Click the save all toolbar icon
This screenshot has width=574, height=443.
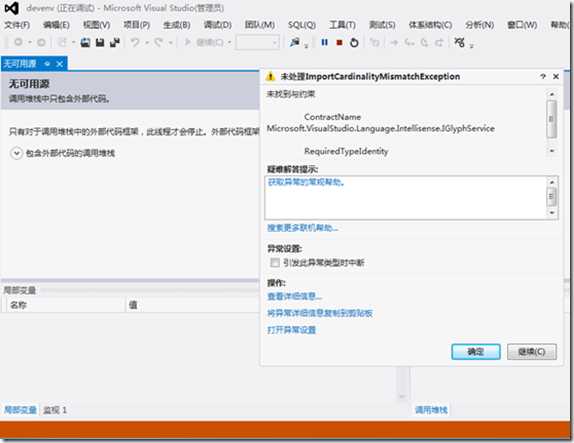[115, 42]
